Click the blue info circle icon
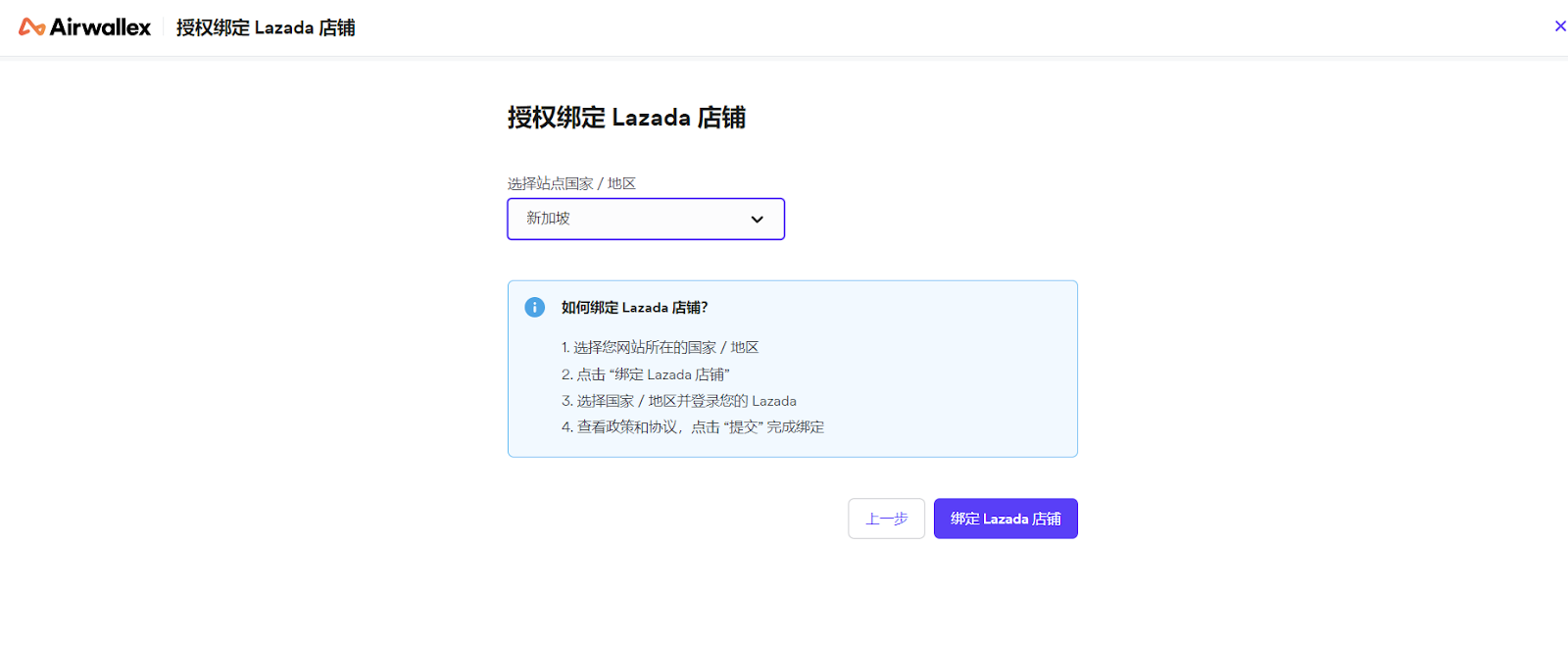Viewport: 1568px width, 645px height. click(535, 308)
